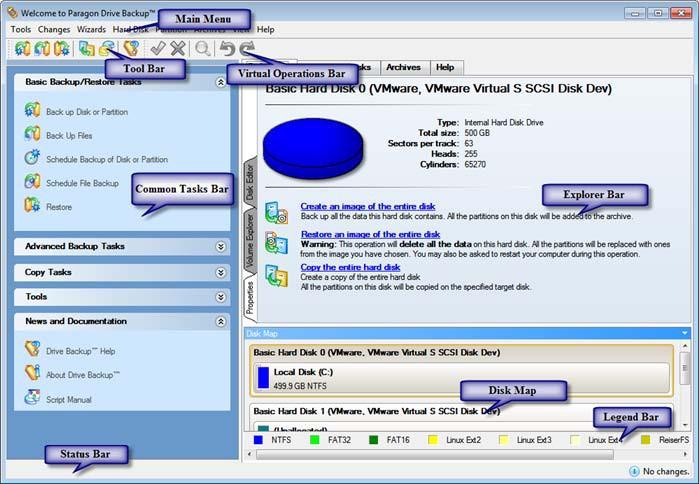The width and height of the screenshot is (699, 484).
Task: Discard pending changes with the X icon
Action: click(178, 48)
